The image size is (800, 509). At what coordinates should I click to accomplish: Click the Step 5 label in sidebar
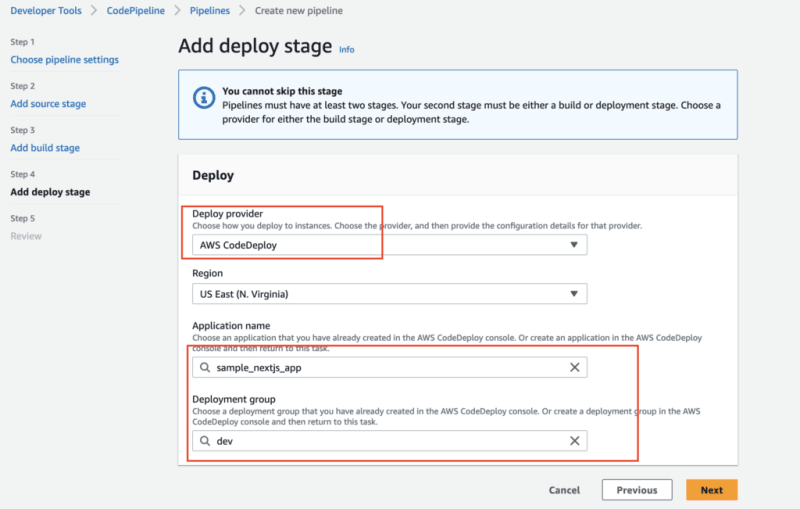(22, 218)
